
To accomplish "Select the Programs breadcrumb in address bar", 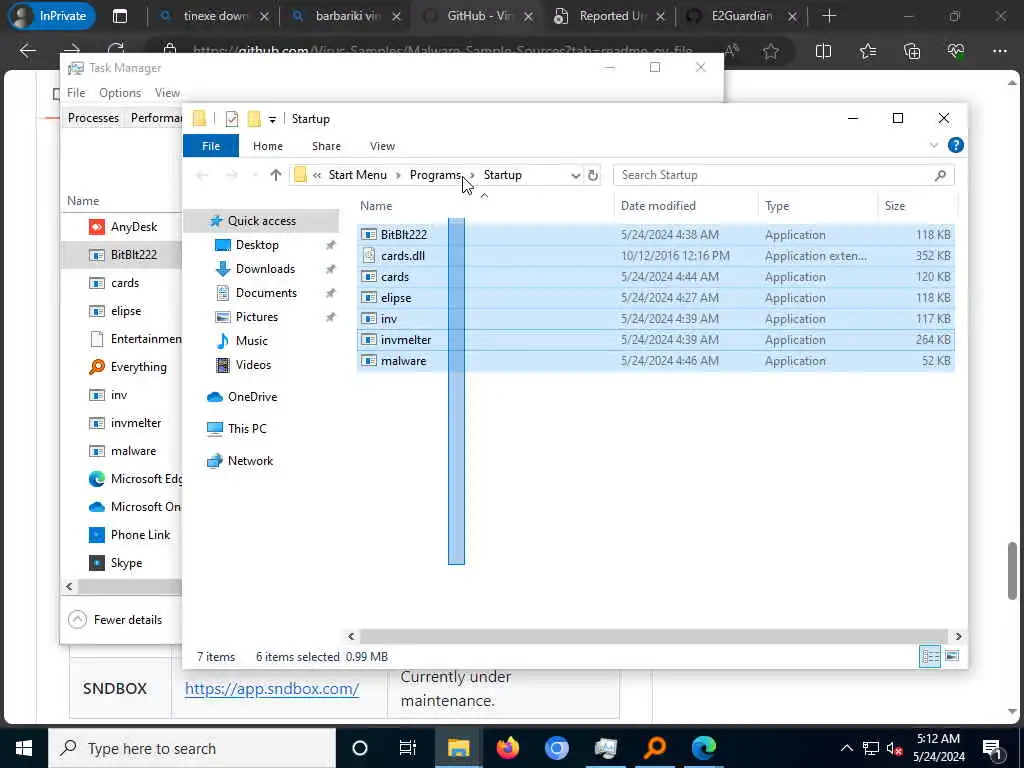I will point(435,175).
